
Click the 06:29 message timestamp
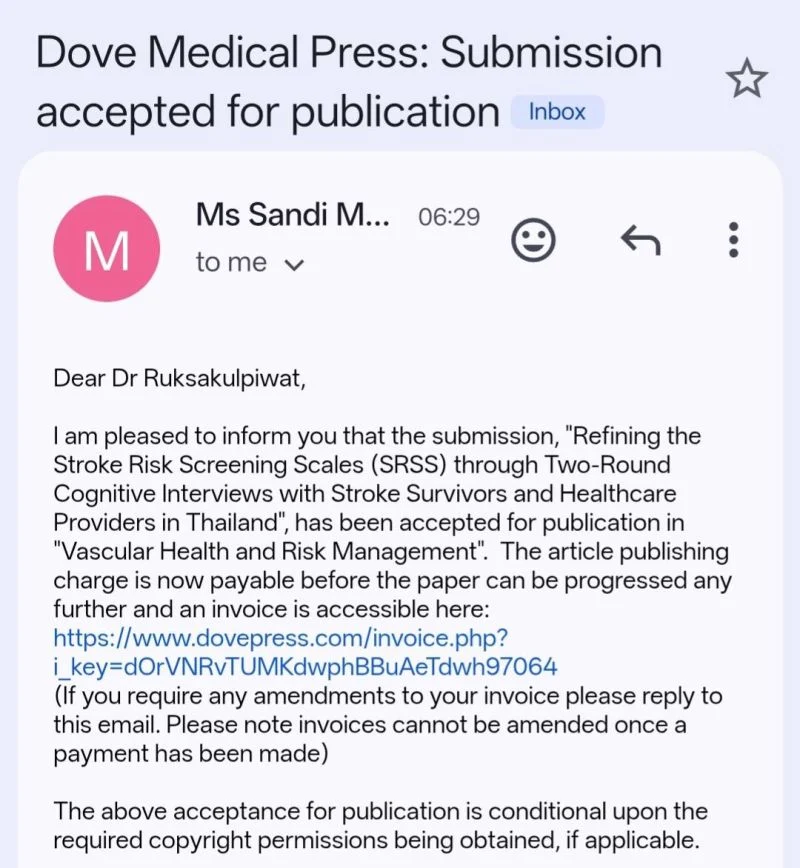click(x=449, y=216)
